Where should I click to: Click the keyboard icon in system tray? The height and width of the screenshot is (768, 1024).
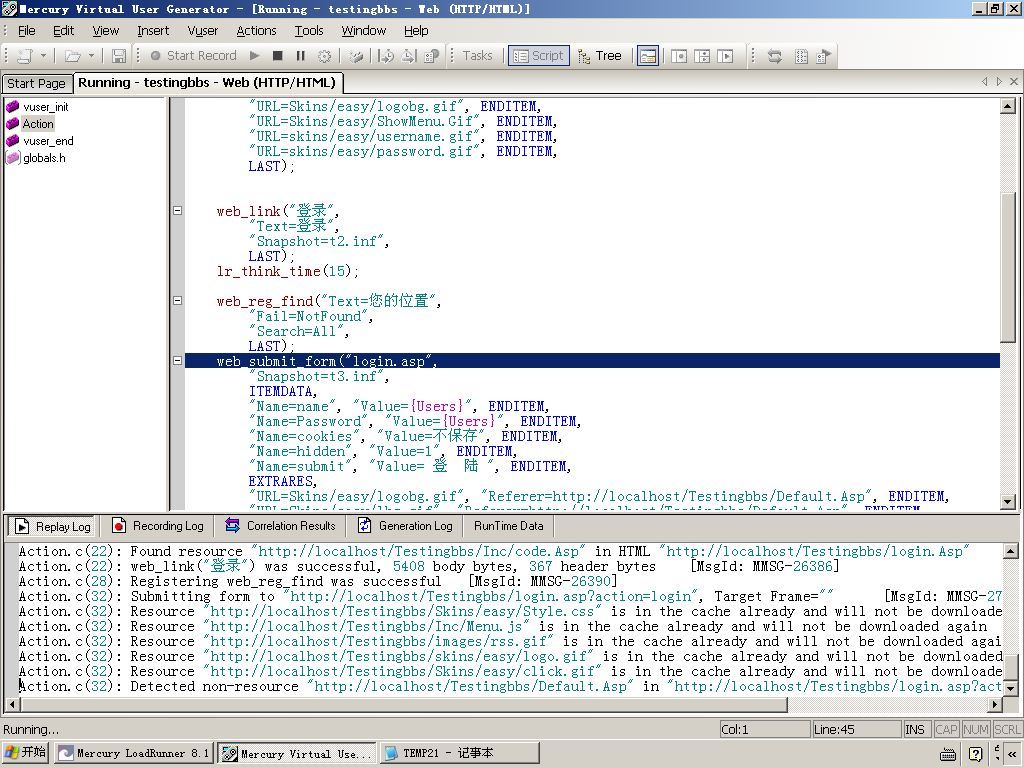950,754
